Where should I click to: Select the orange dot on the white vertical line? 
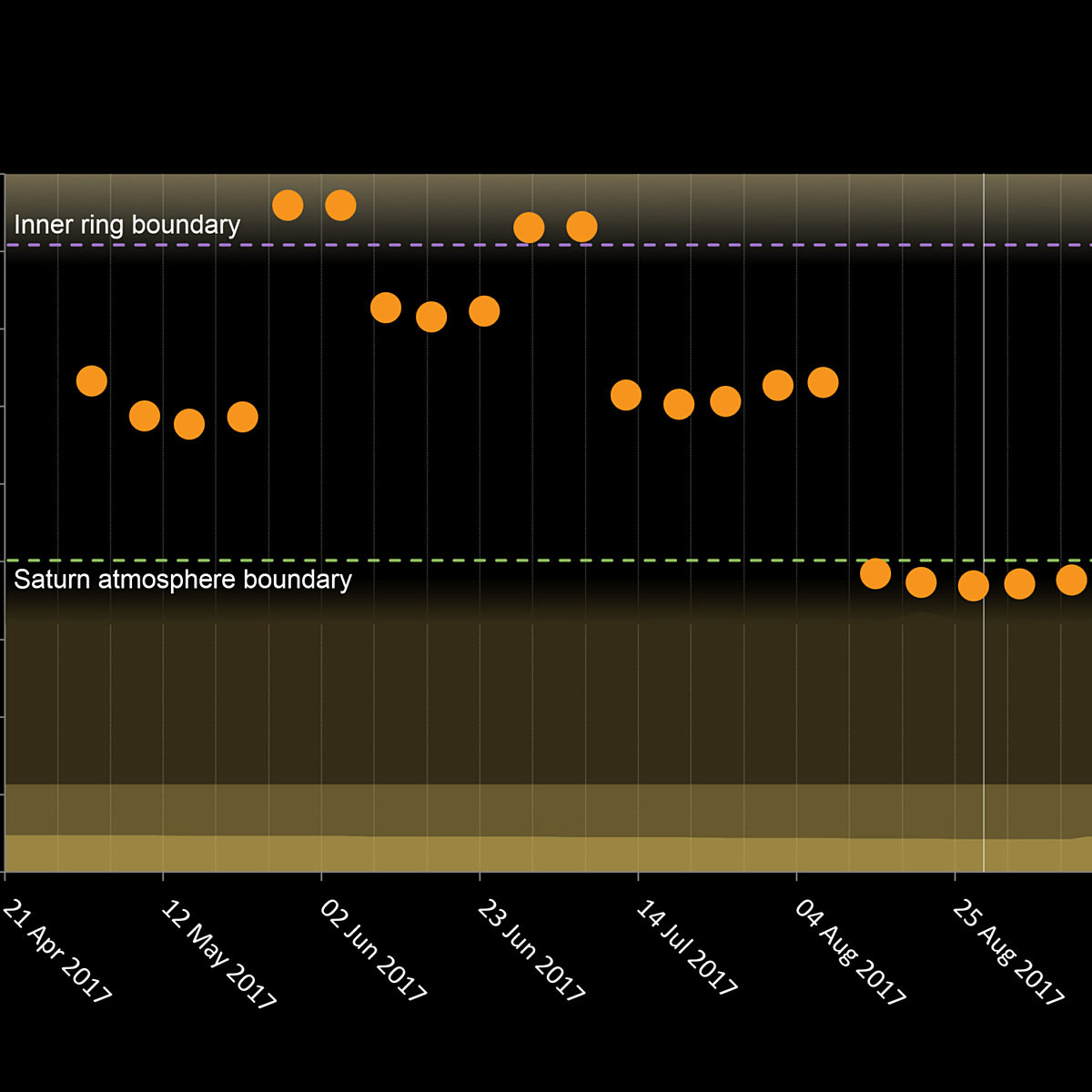coord(973,585)
